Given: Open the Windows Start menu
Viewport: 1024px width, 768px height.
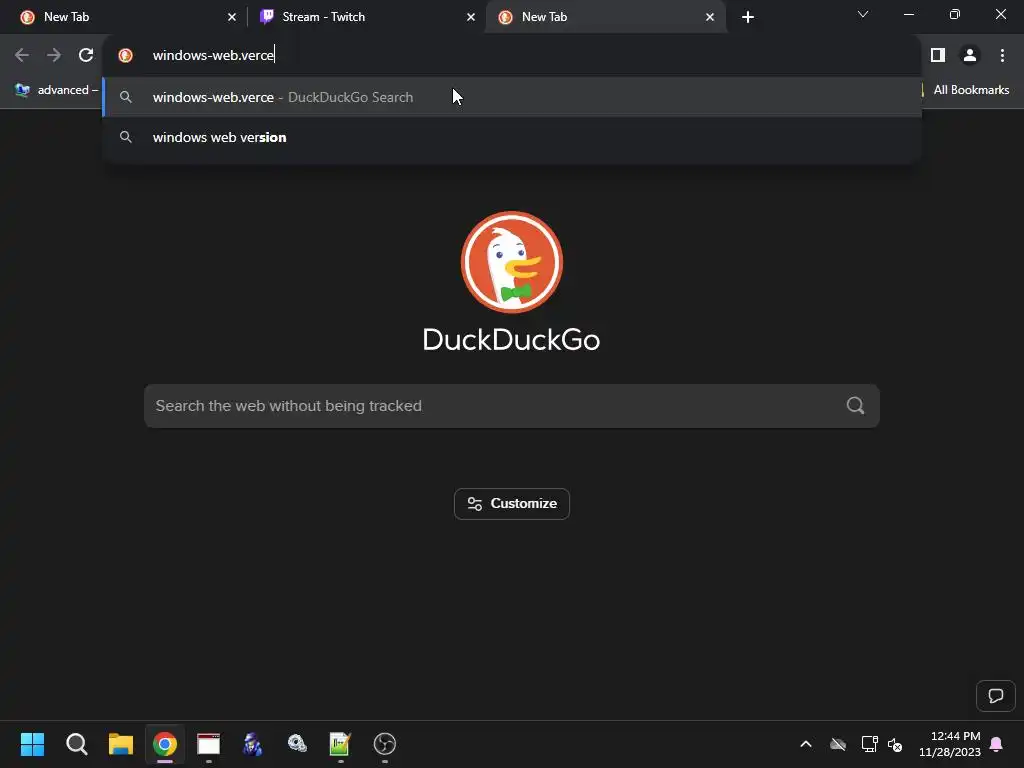Looking at the screenshot, I should click(32, 744).
